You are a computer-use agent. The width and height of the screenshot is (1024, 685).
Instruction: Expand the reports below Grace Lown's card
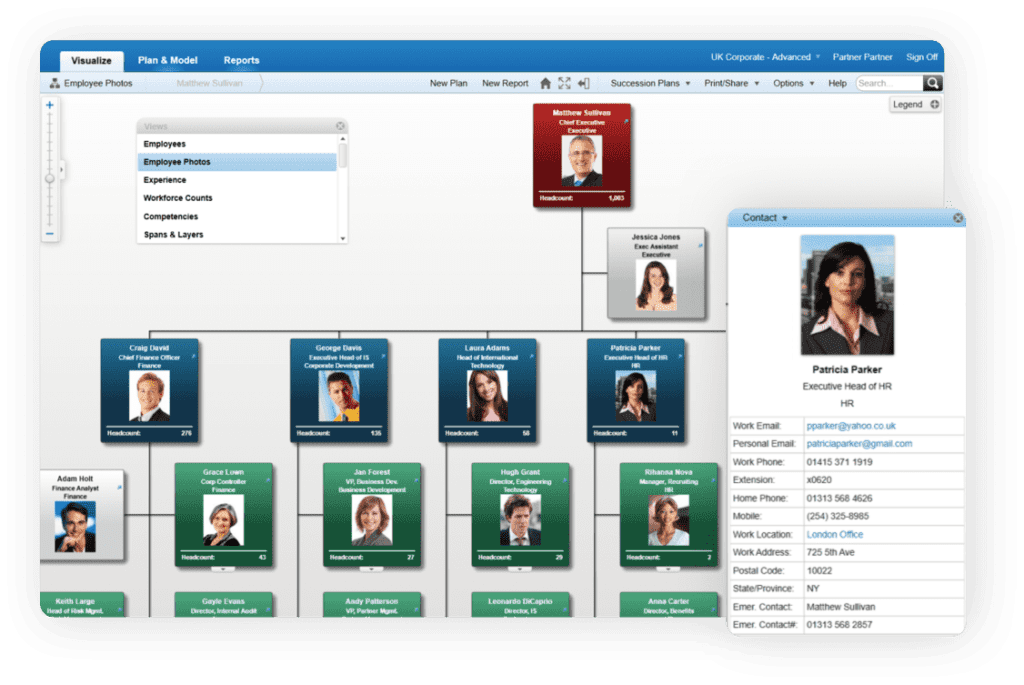click(223, 569)
